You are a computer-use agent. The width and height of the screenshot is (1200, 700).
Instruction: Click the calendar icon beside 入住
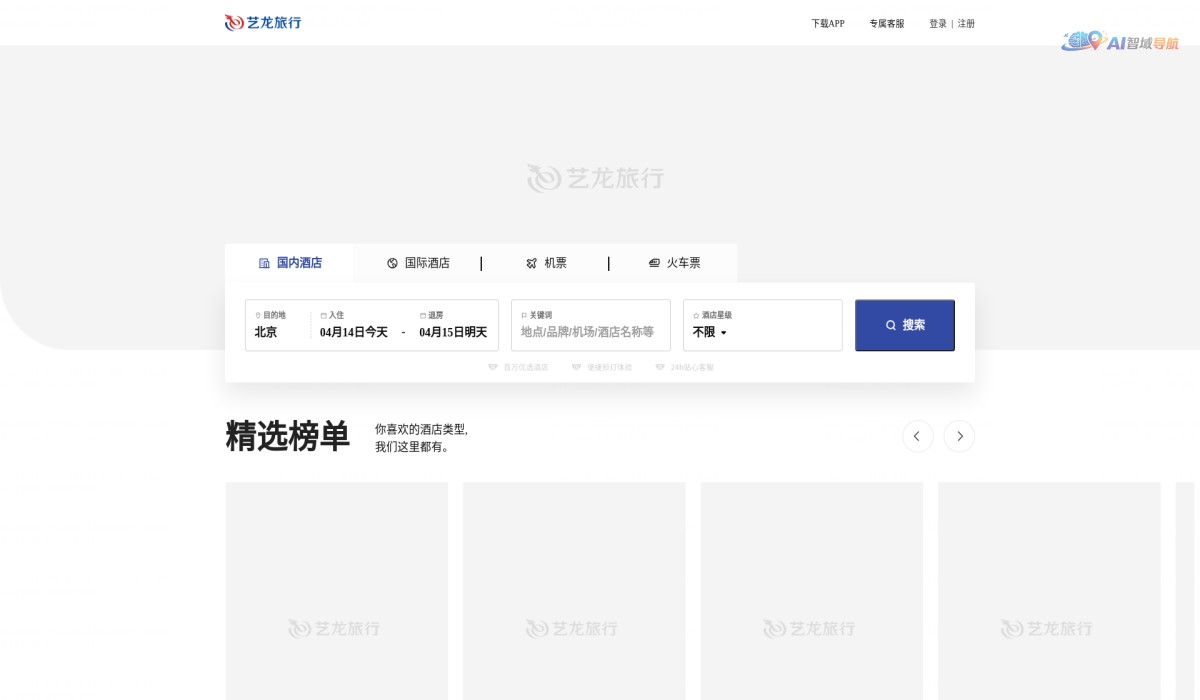tap(324, 314)
